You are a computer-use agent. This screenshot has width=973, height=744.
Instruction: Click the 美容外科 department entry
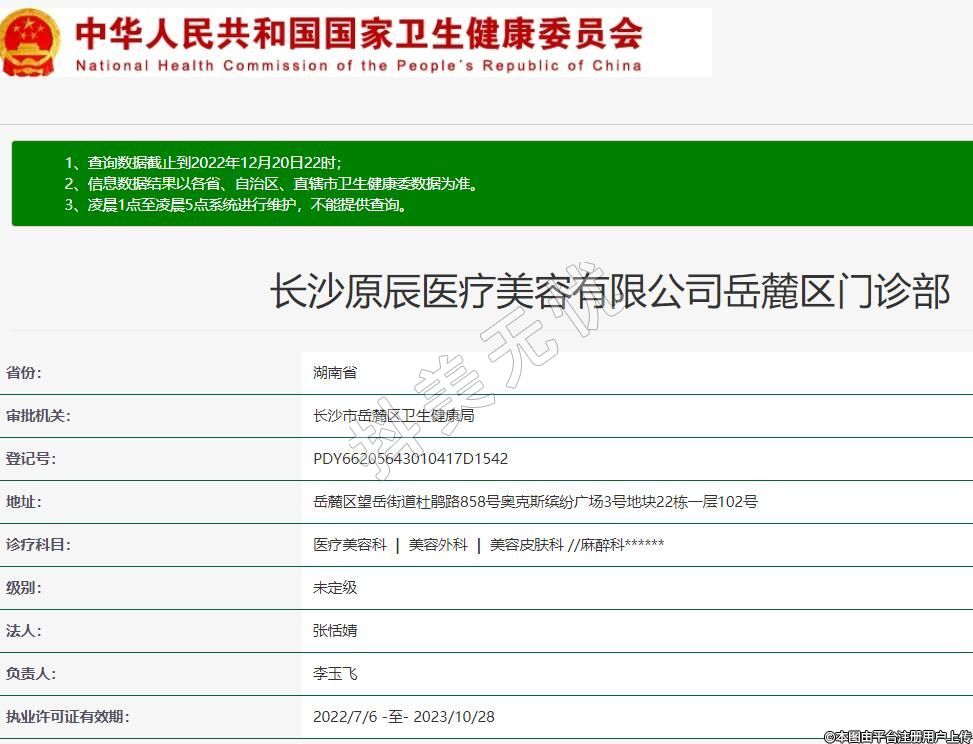coord(438,545)
